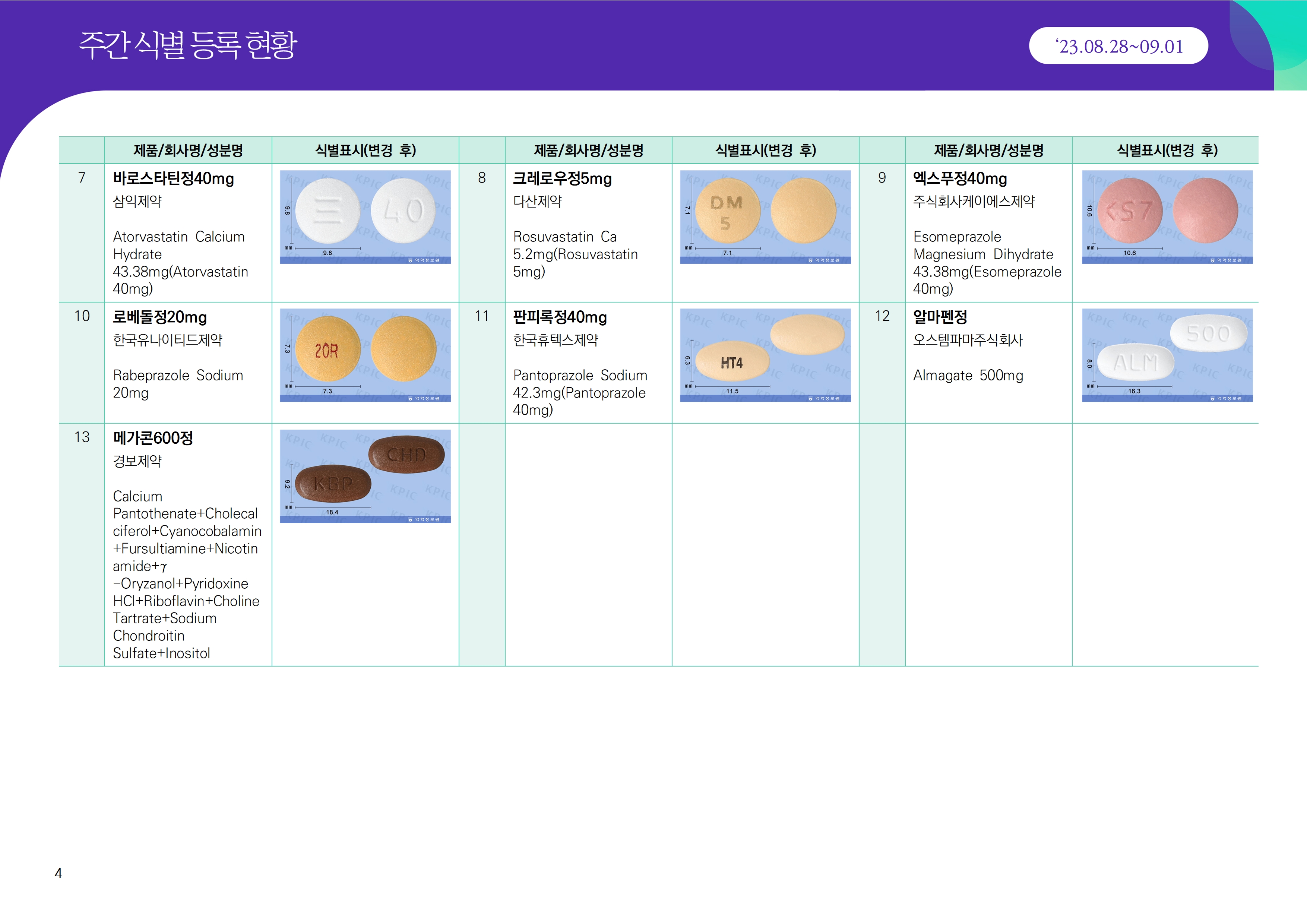Click the 메가콘600정 KBP CHD pill image
Image resolution: width=1307 pixels, height=924 pixels.
pyautogui.click(x=365, y=476)
